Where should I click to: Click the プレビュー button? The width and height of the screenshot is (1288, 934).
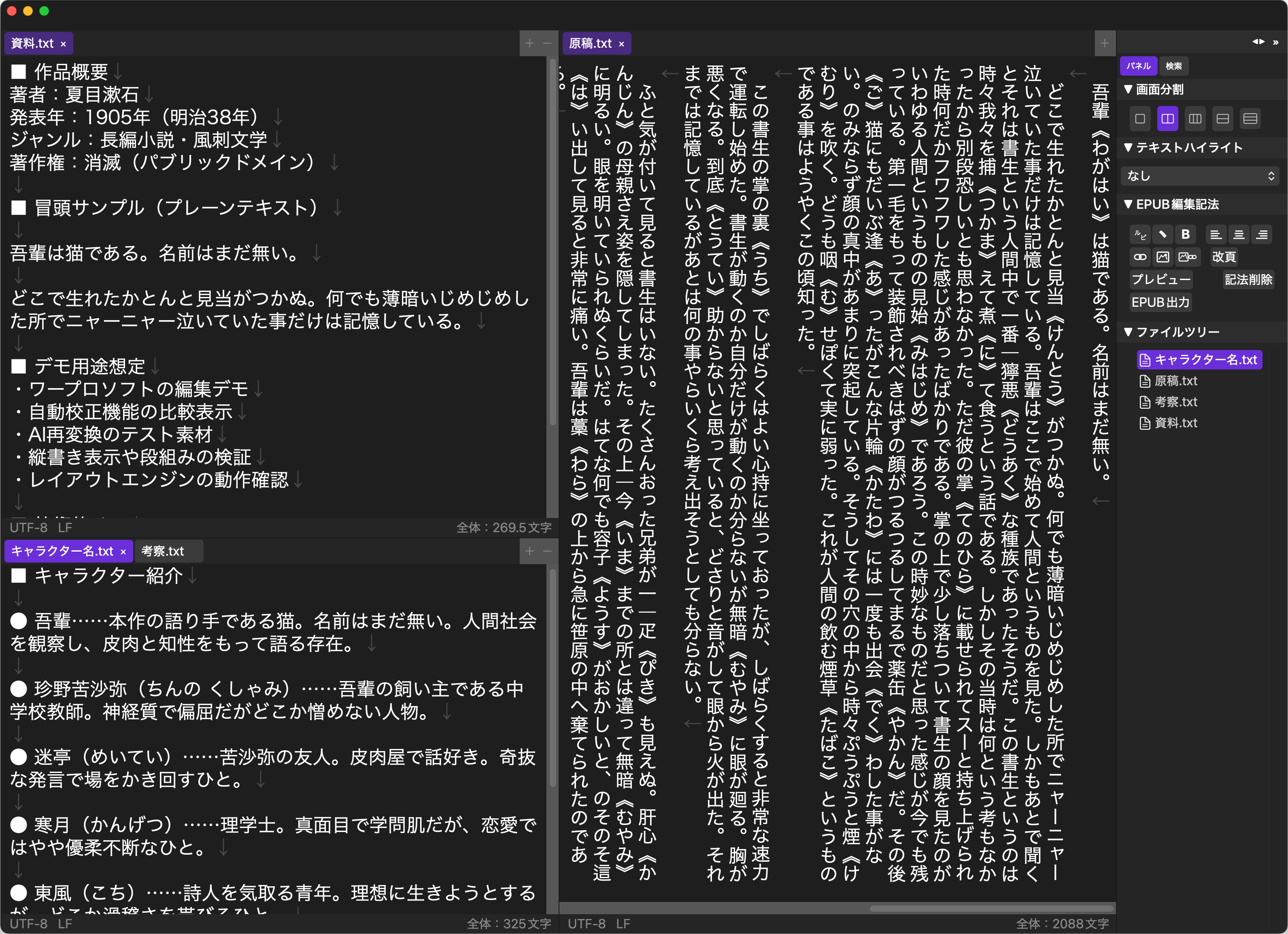pos(1161,279)
